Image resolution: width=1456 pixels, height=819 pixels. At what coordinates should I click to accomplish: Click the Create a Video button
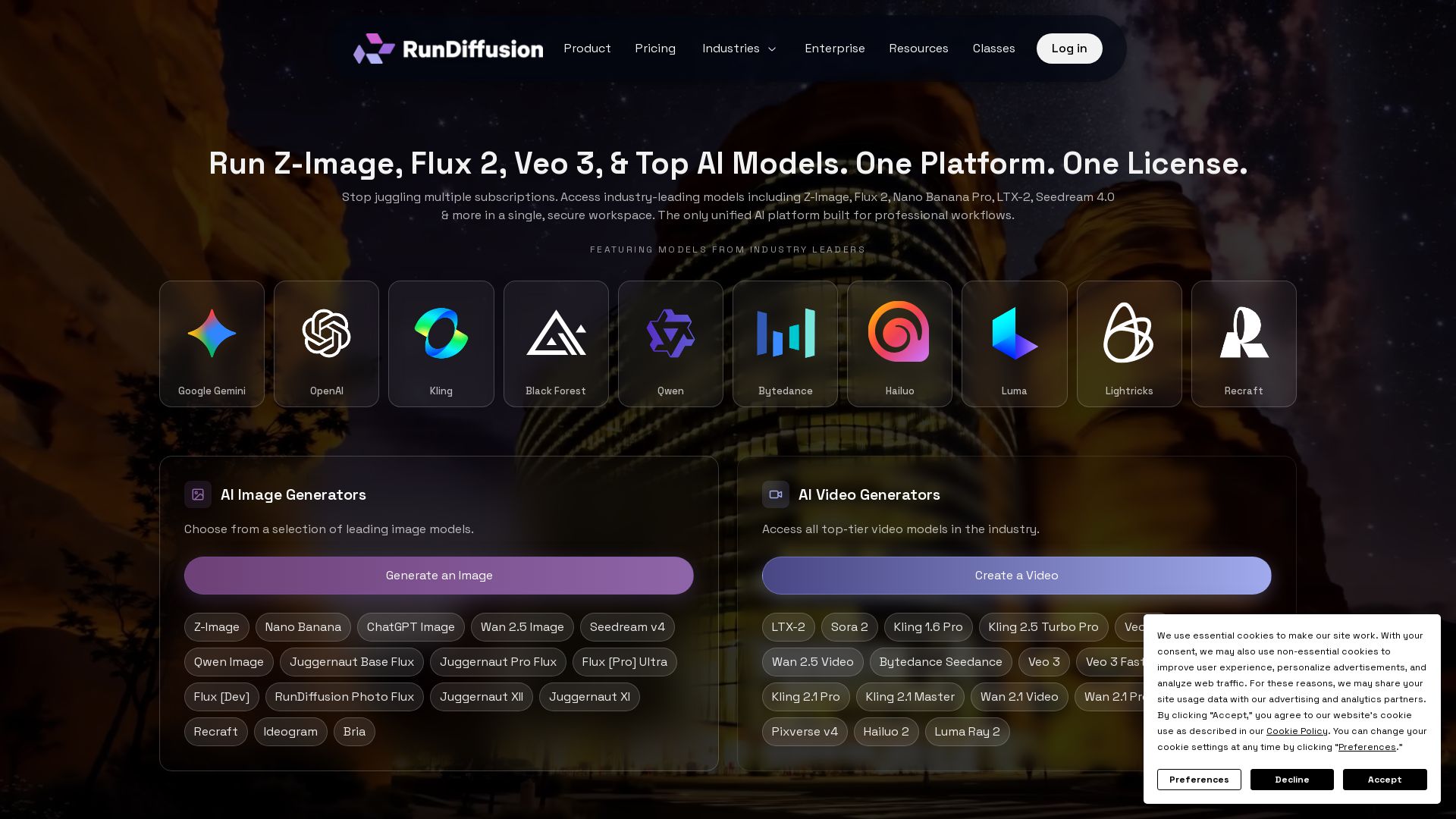click(x=1016, y=576)
